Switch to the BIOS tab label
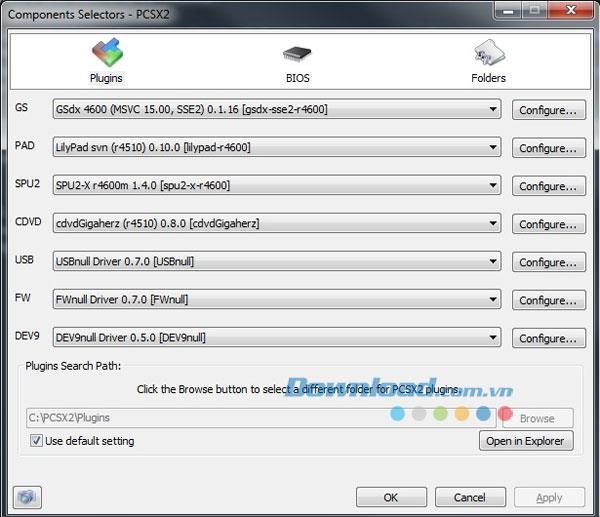This screenshot has height=517, width=600. [x=298, y=78]
